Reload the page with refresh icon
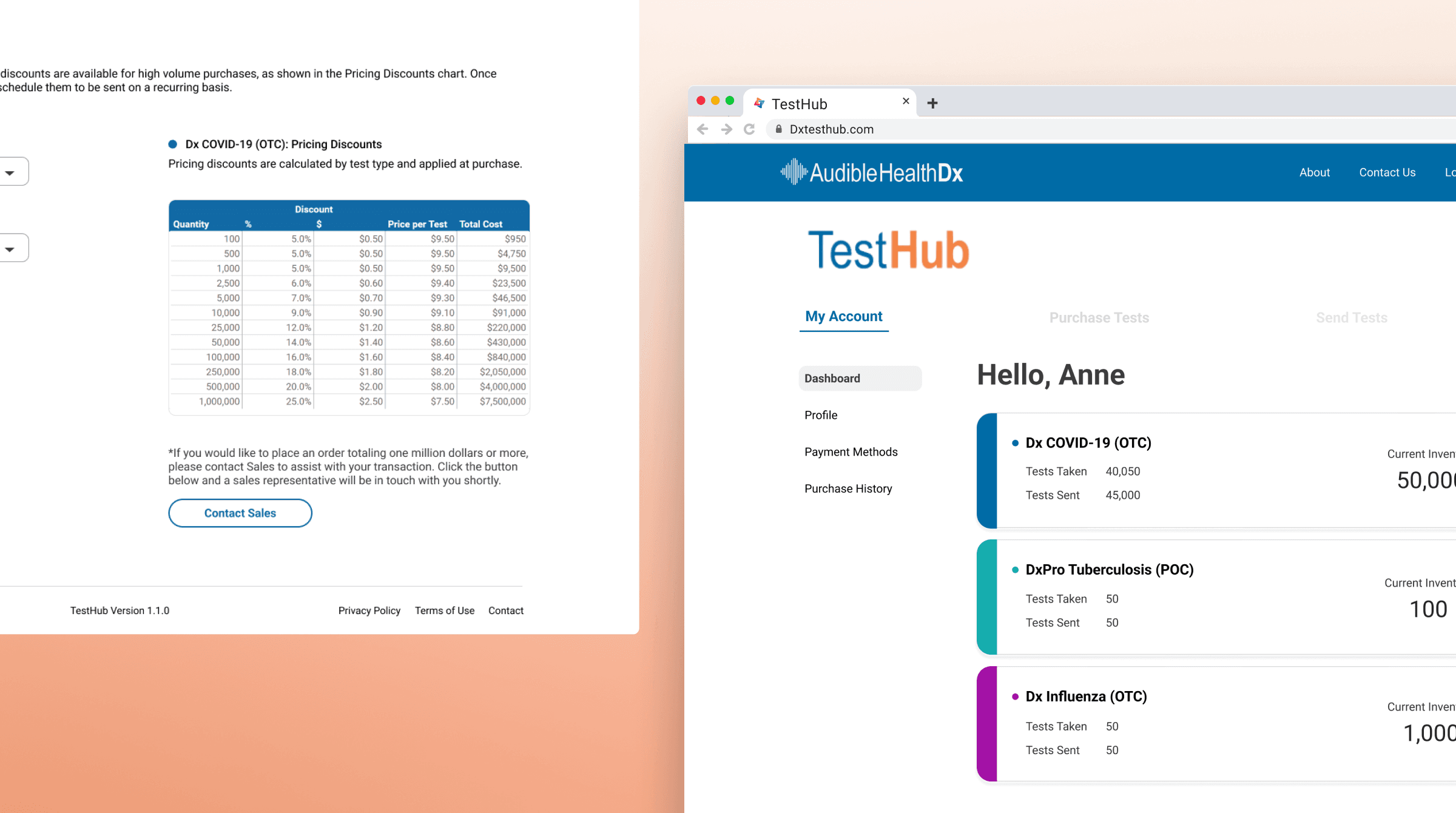Viewport: 1456px width, 813px height. point(749,129)
